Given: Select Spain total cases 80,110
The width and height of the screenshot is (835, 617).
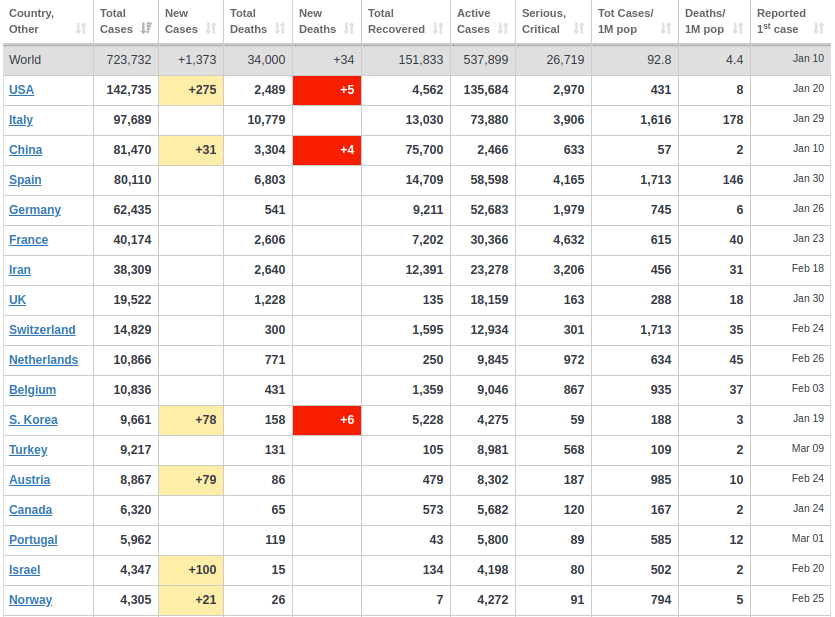Looking at the screenshot, I should (133, 180).
